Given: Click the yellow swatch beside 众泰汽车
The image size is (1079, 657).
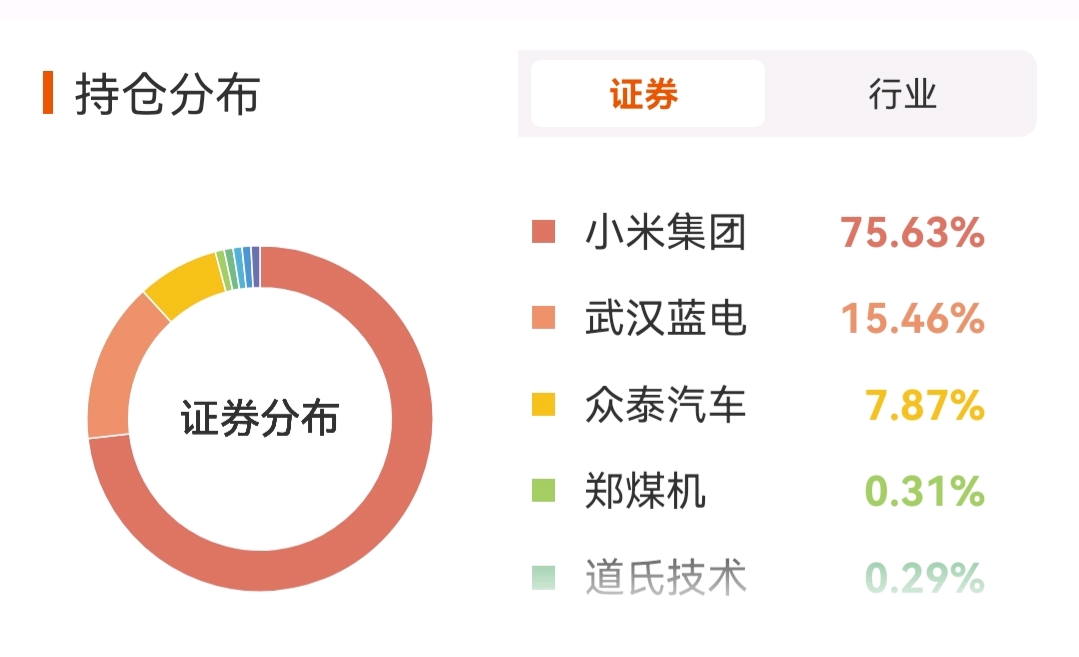Looking at the screenshot, I should tap(544, 405).
